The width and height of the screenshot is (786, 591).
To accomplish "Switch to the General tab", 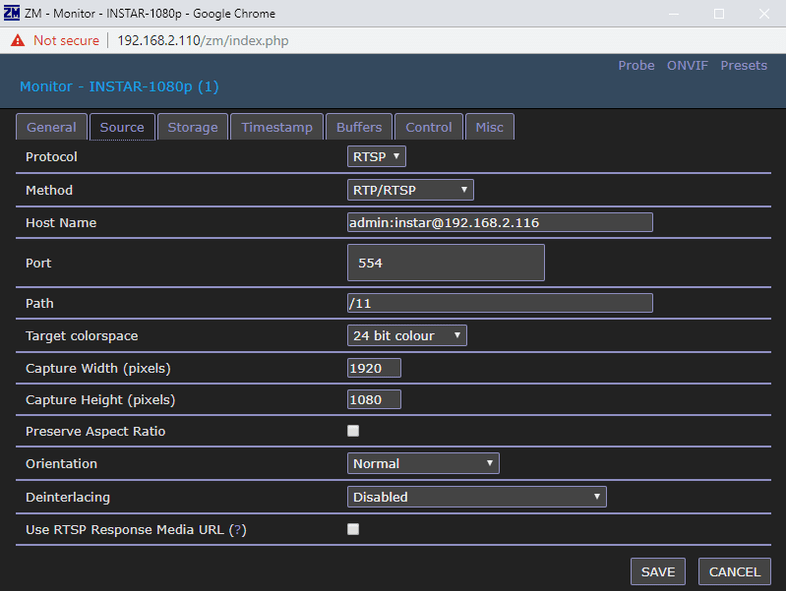I will pos(51,127).
